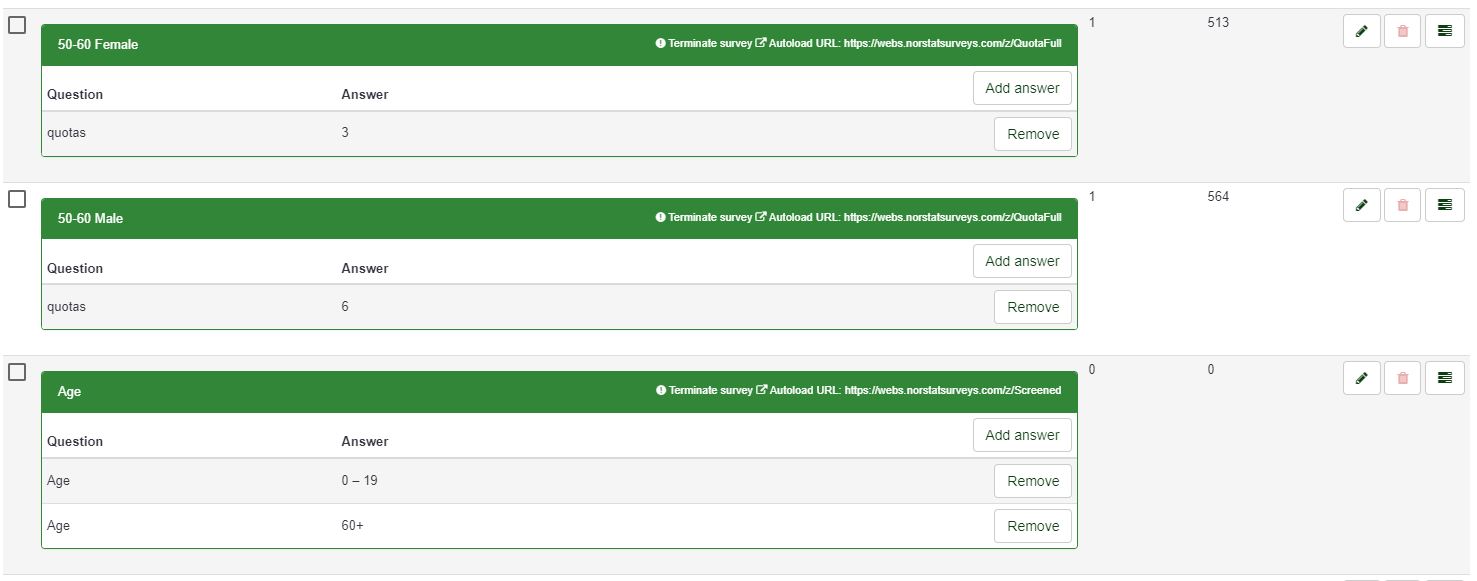Delete the Age quota using trash icon
Image resolution: width=1477 pixels, height=581 pixels.
pyautogui.click(x=1402, y=378)
